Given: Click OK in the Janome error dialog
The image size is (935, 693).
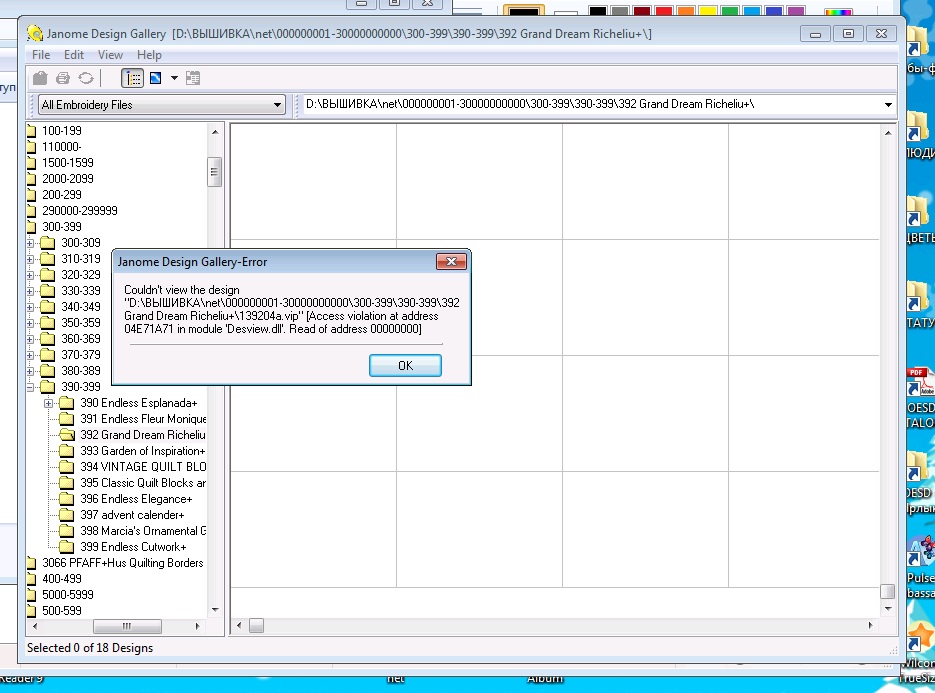Looking at the screenshot, I should click(405, 366).
